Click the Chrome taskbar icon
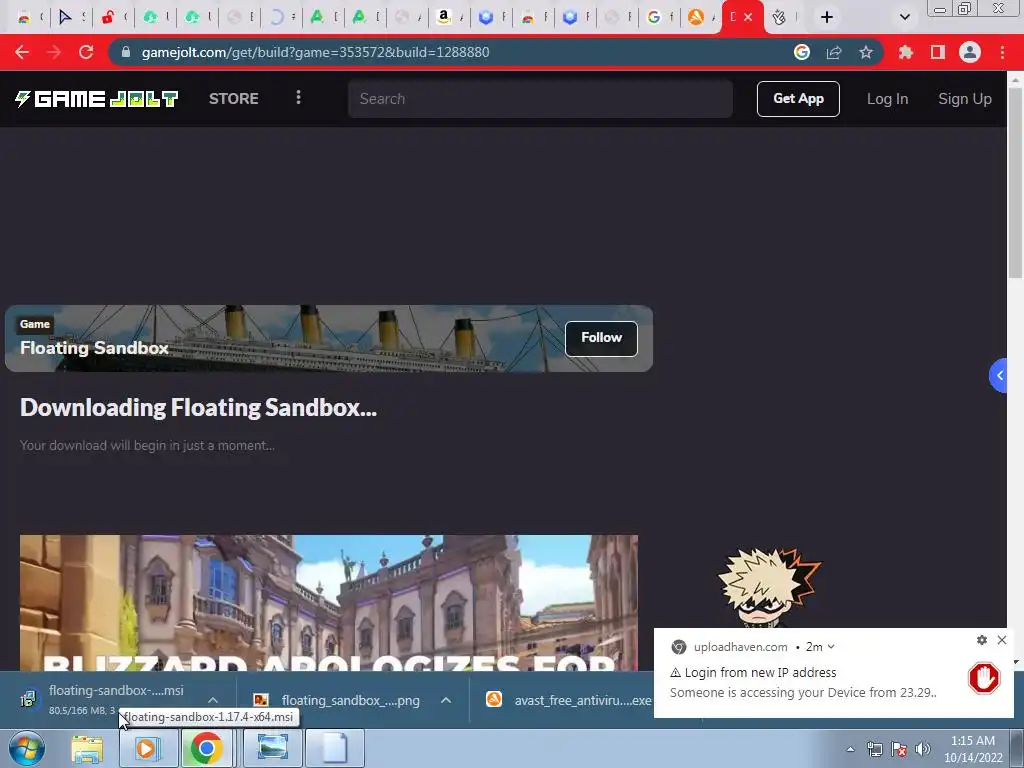Screen dimensions: 1024x768 pyautogui.click(x=206, y=748)
